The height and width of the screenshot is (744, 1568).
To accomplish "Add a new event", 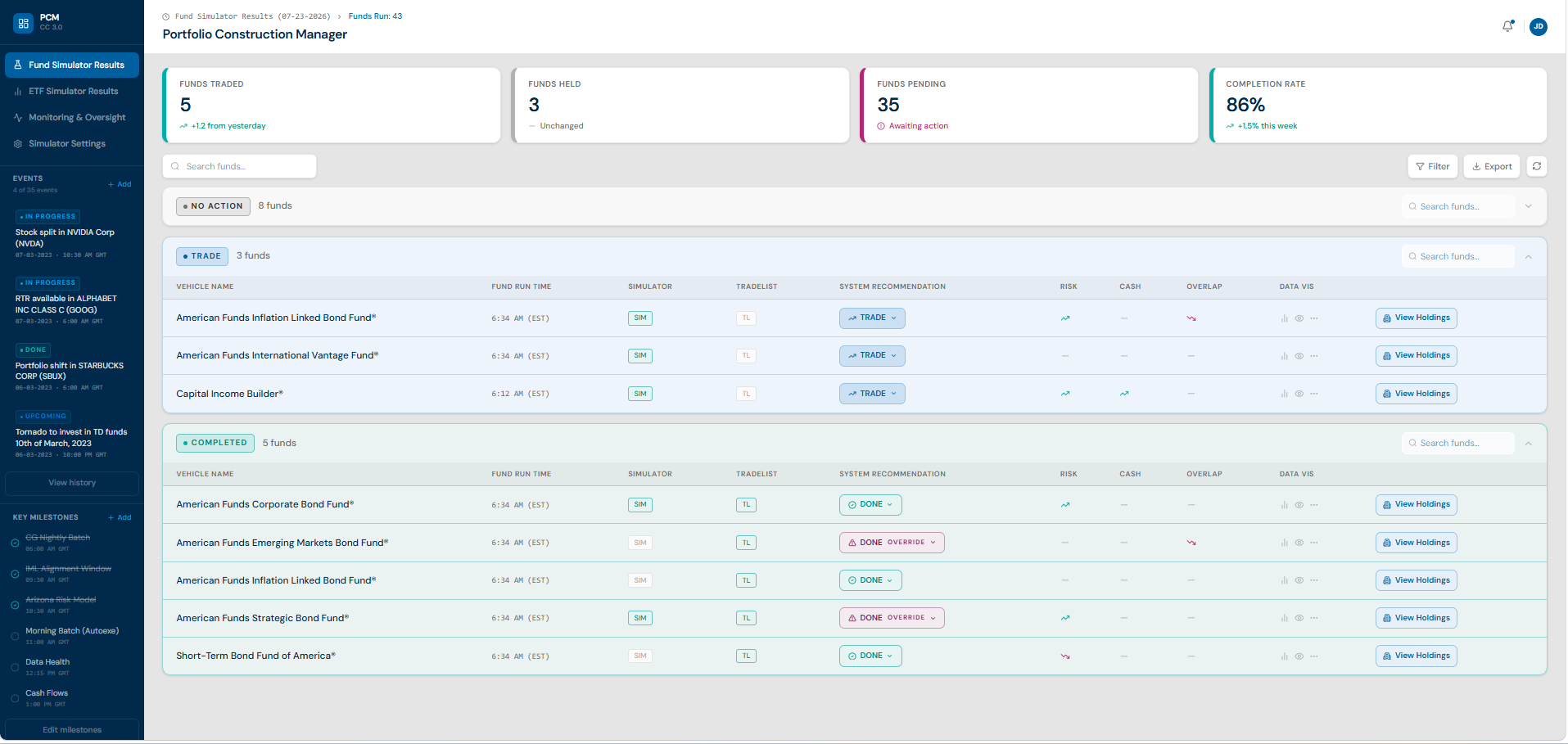I will pos(120,184).
